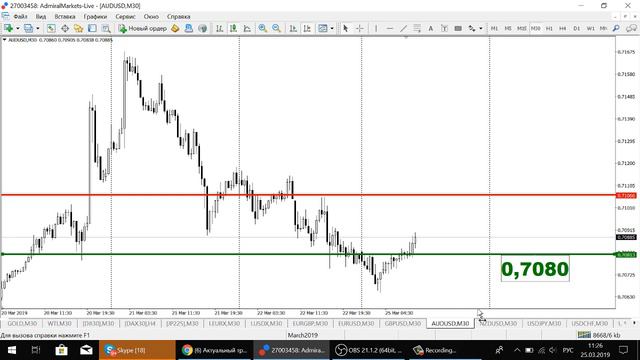The image size is (640, 360).
Task: Toggle the Market Watch window
Action: (51, 28)
